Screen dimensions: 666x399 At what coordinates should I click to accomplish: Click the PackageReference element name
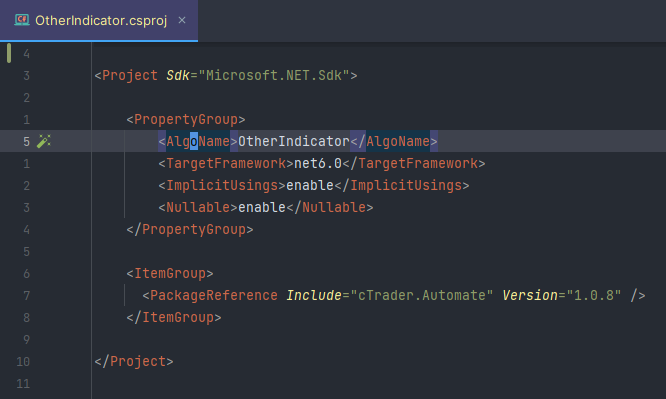(x=214, y=295)
